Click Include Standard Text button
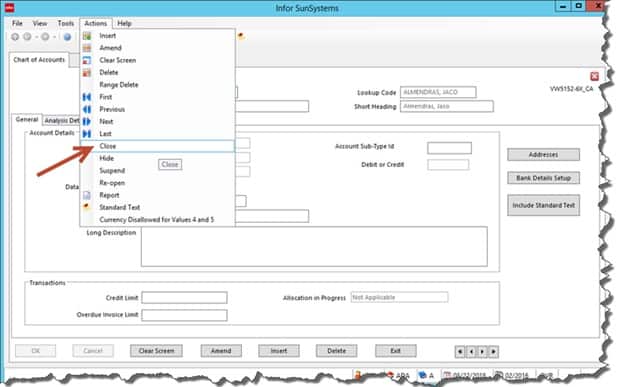 (x=543, y=205)
